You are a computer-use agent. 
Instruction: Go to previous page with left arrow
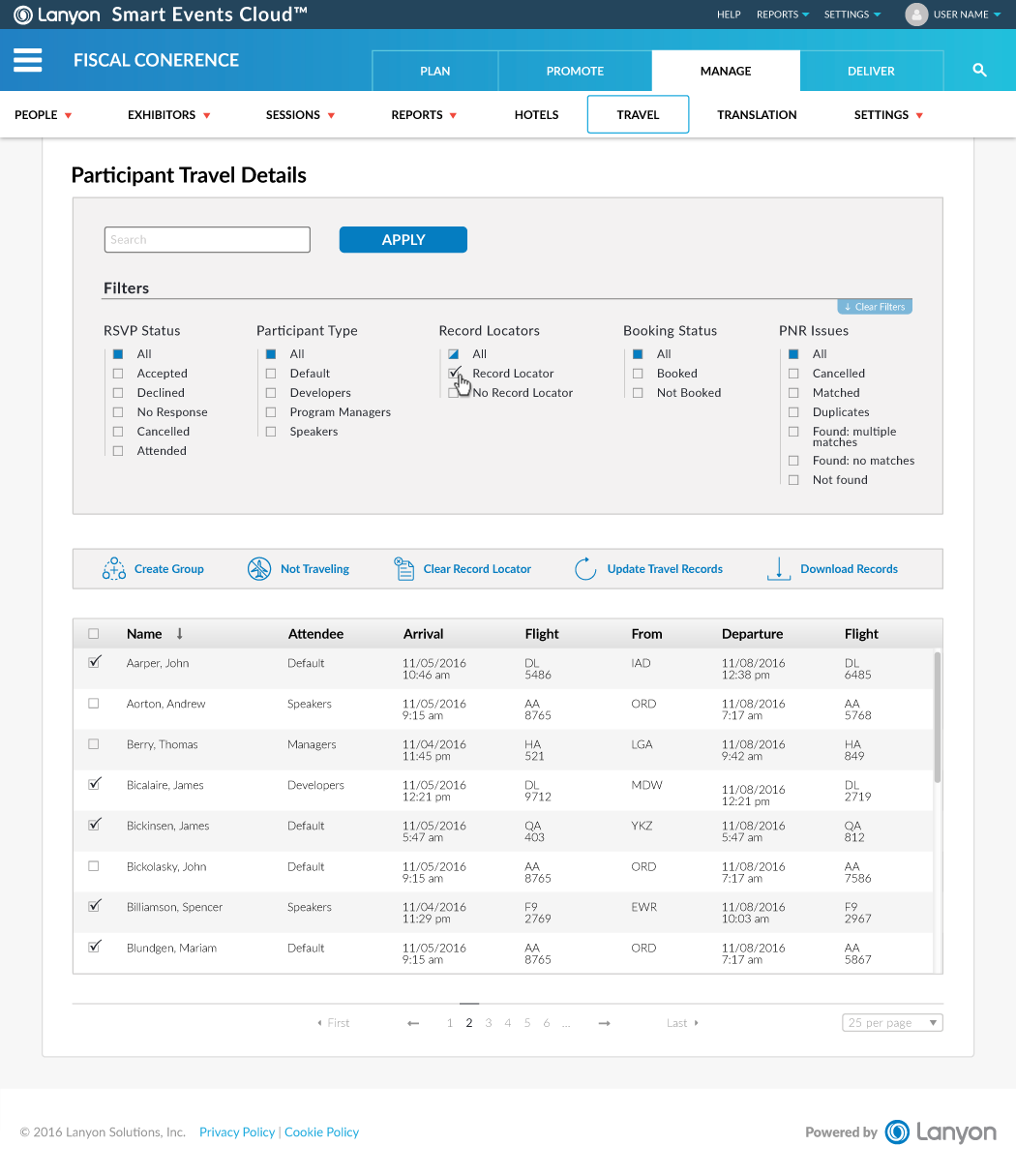point(413,1023)
